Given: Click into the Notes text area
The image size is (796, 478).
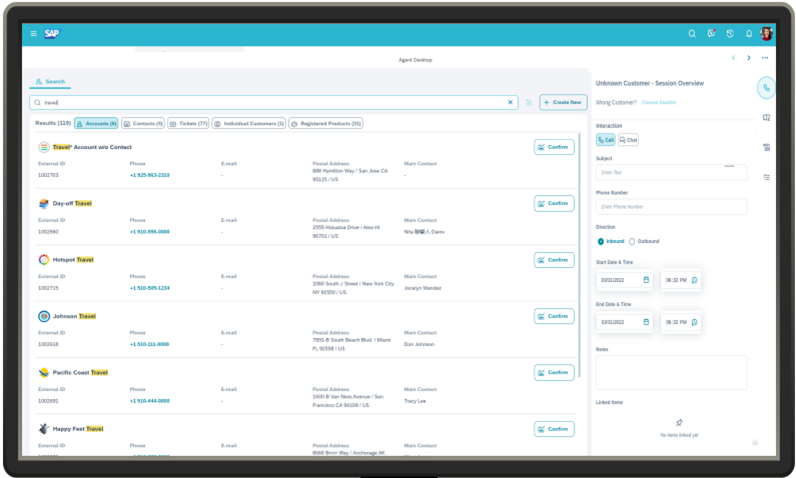Looking at the screenshot, I should click(671, 372).
